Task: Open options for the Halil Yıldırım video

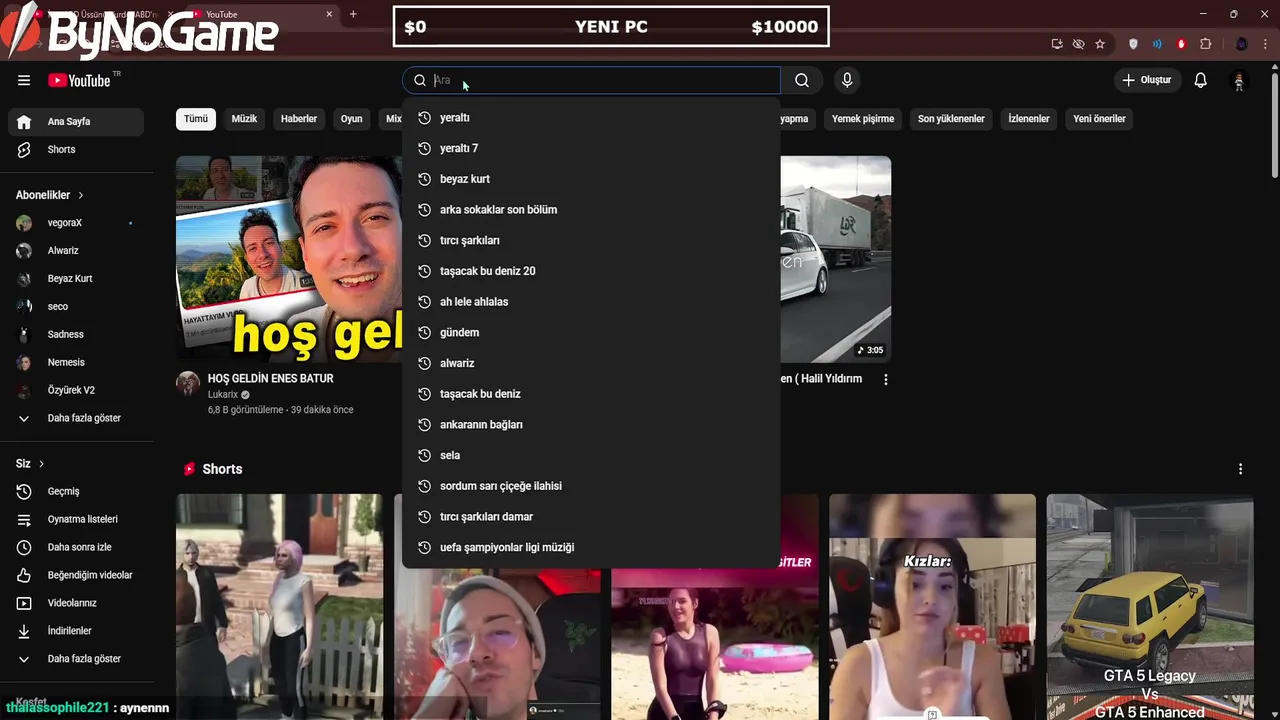Action: pyautogui.click(x=885, y=380)
